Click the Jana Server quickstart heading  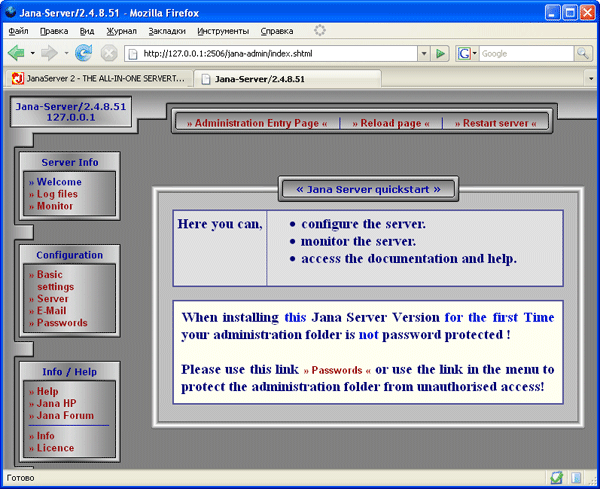click(x=368, y=189)
